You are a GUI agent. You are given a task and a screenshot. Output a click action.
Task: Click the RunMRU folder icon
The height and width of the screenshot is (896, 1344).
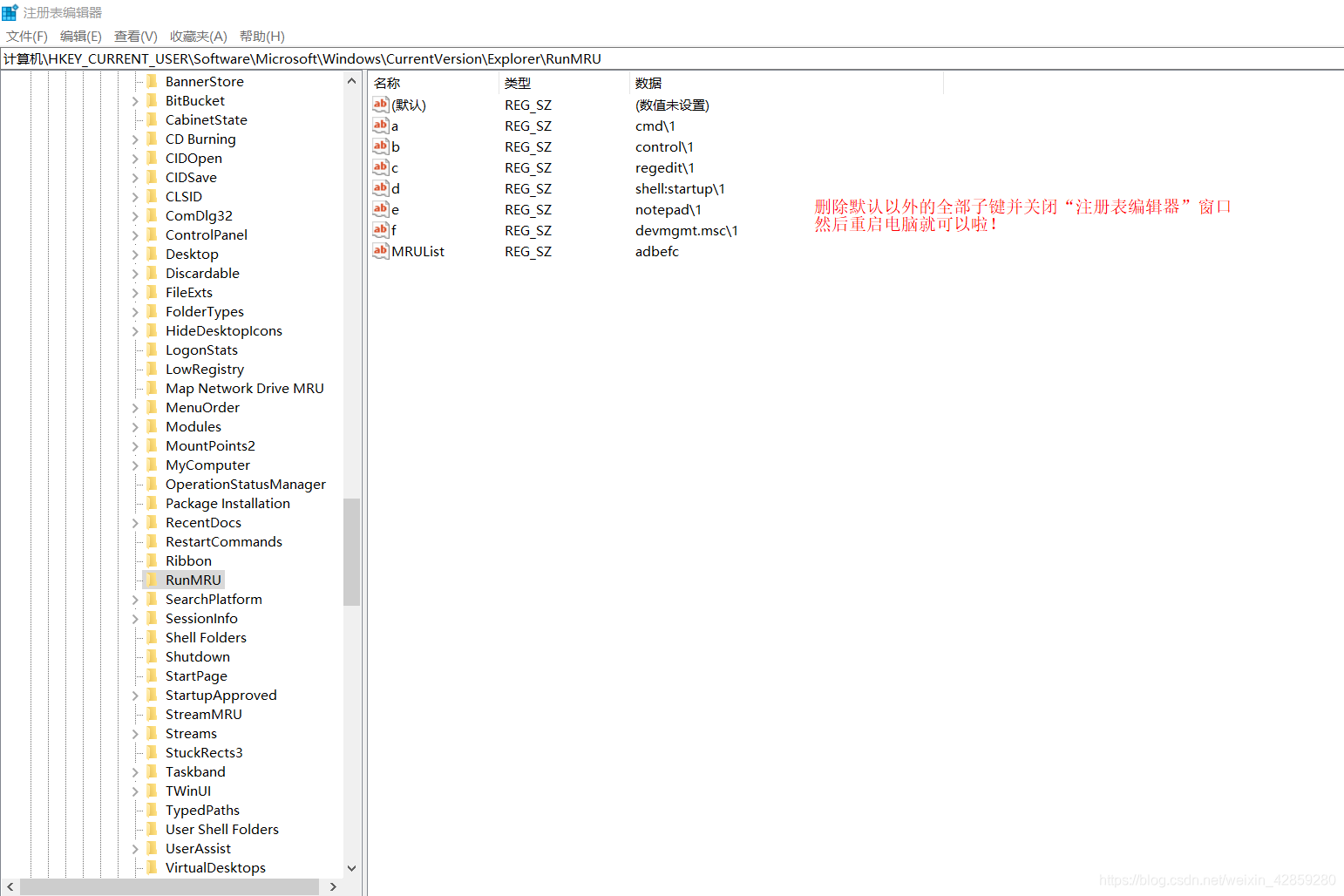153,580
